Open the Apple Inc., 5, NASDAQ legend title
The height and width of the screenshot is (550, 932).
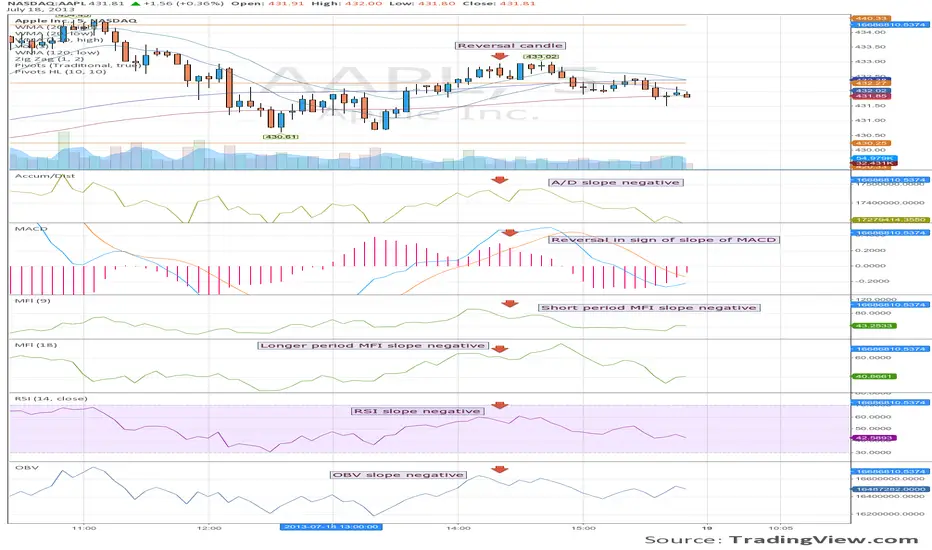tap(75, 20)
